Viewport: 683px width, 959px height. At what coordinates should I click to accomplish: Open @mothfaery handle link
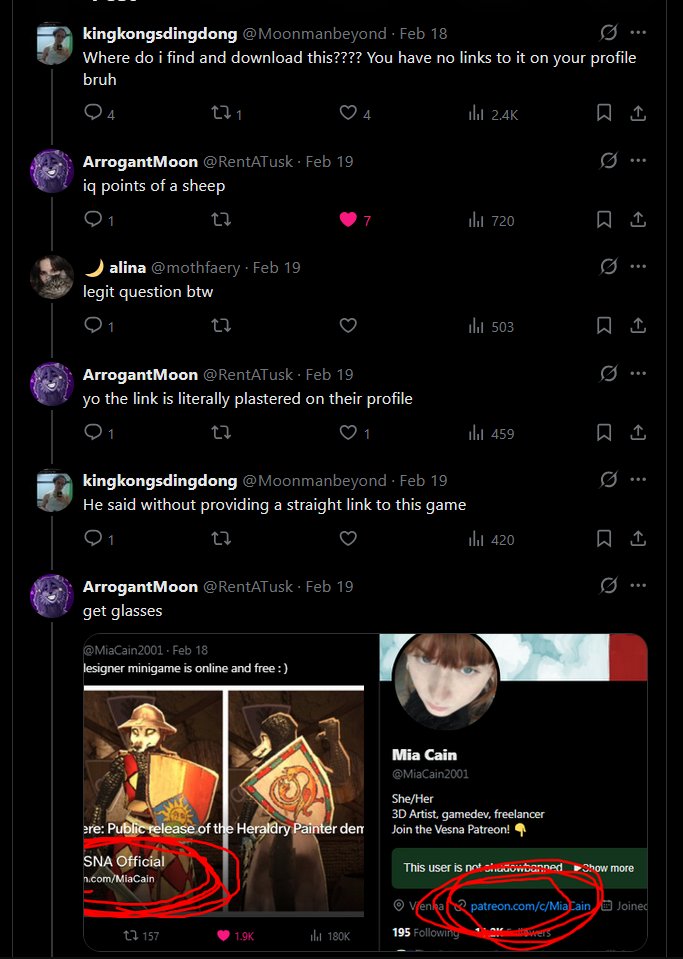pyautogui.click(x=195, y=267)
